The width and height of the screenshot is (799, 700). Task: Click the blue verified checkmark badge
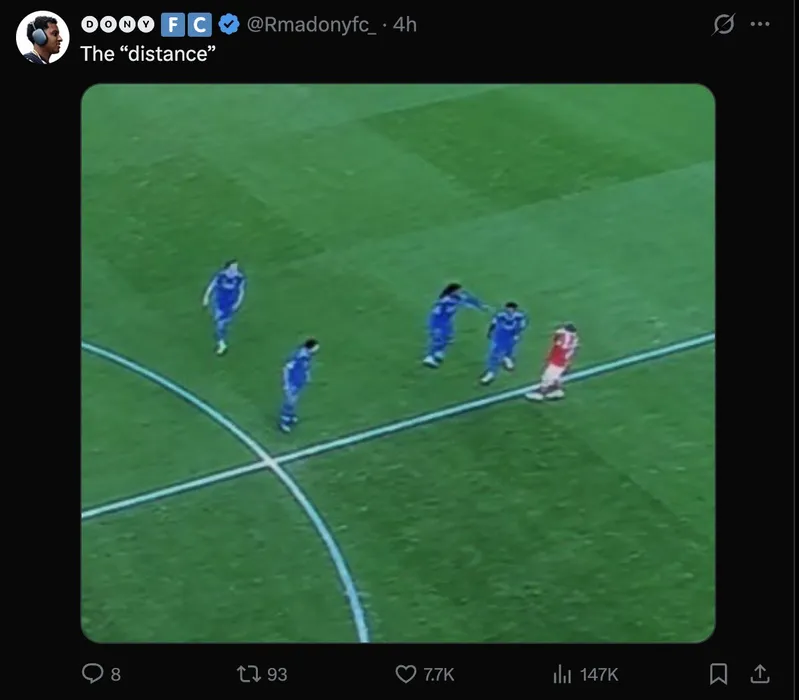[x=227, y=25]
